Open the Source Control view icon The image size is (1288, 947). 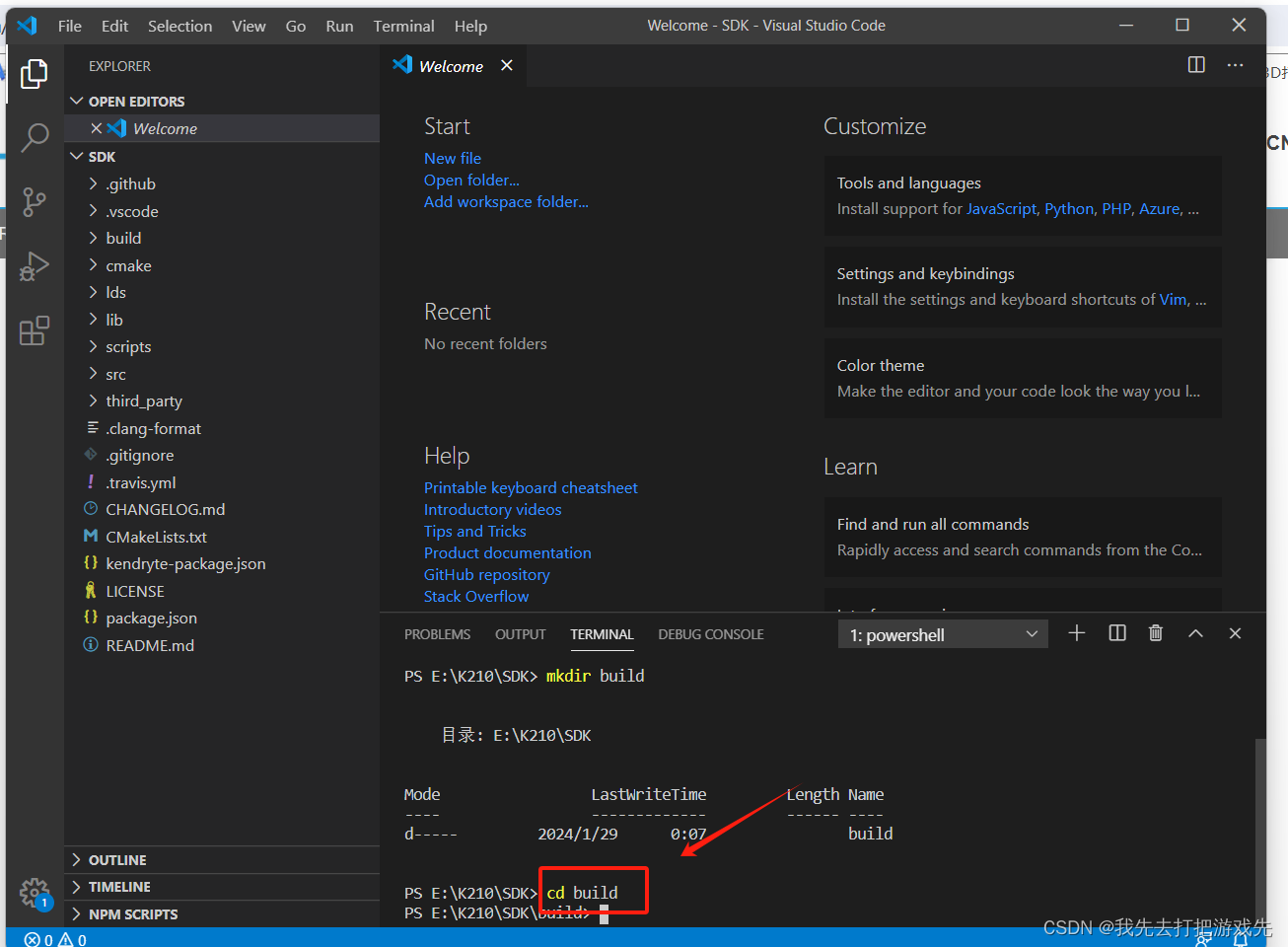[35, 202]
